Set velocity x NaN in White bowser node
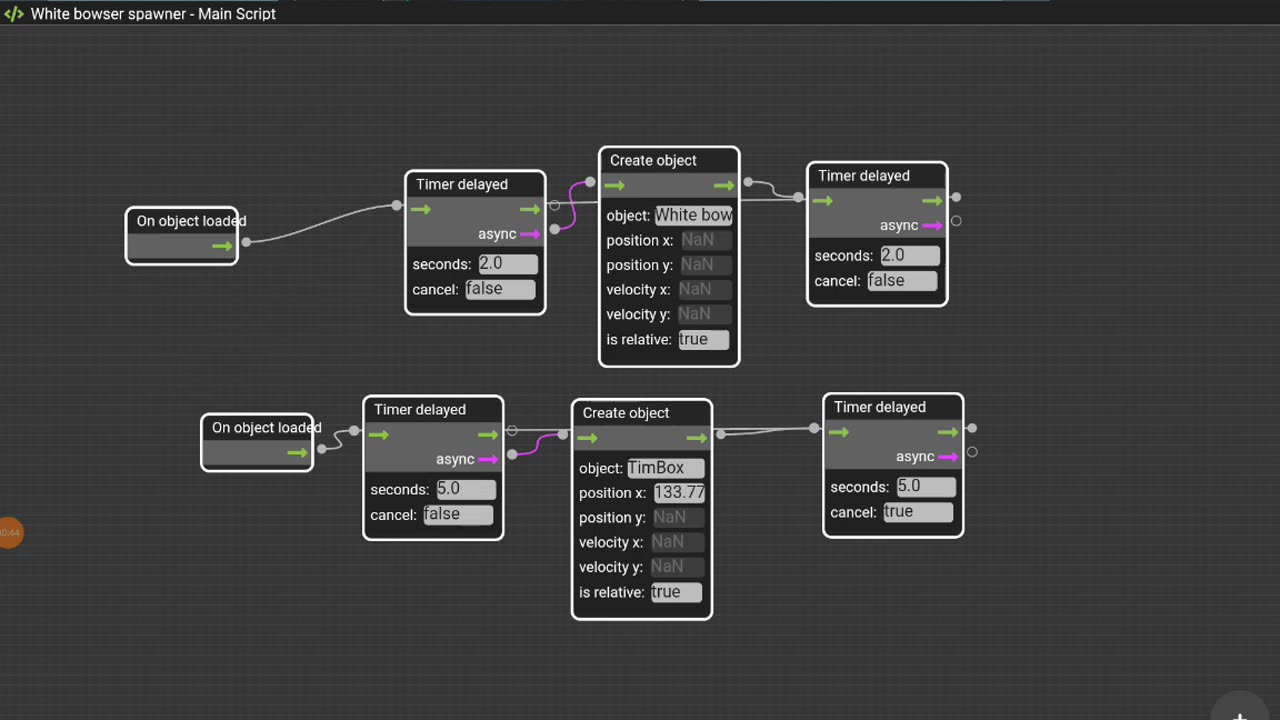 pyautogui.click(x=705, y=289)
